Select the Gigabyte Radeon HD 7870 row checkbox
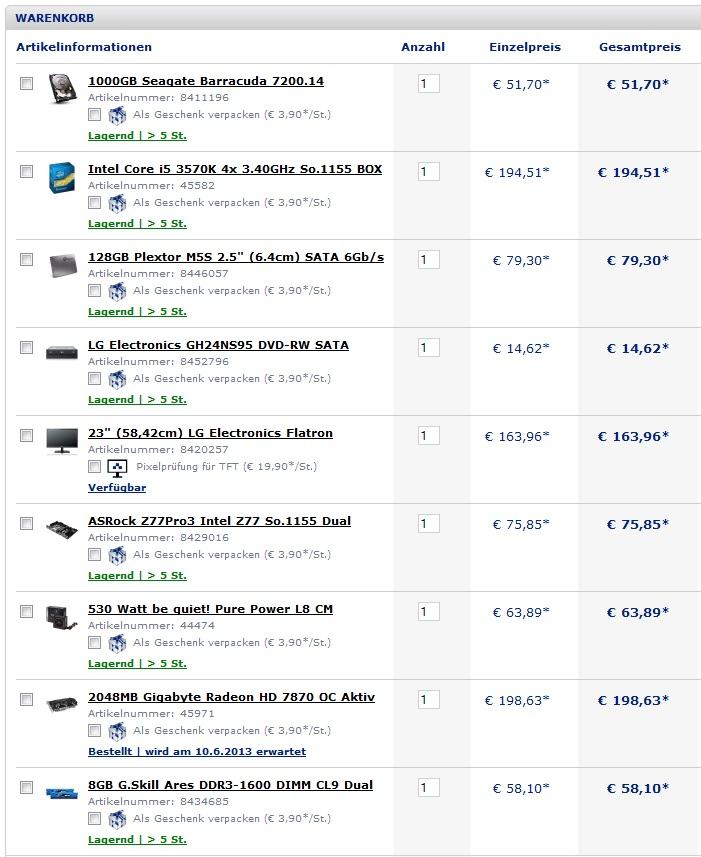The image size is (701, 857). [26, 700]
